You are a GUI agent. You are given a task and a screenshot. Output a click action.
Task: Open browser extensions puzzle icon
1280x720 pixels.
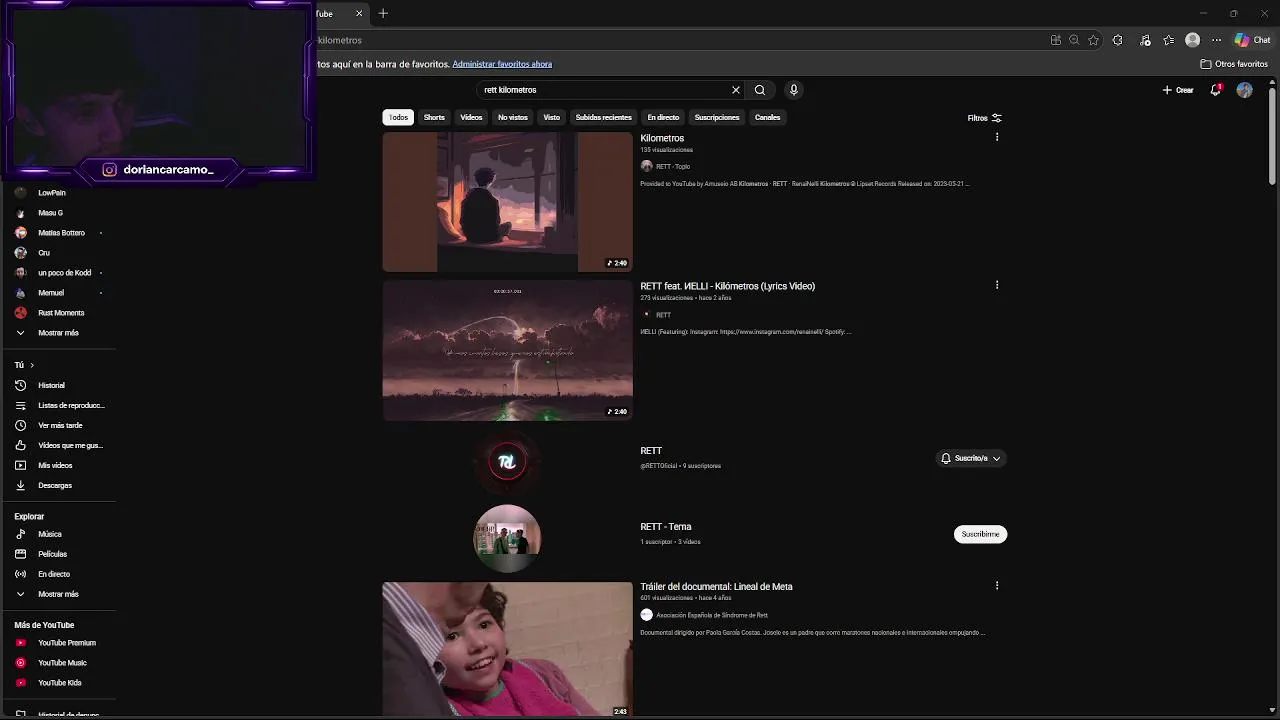(1118, 40)
